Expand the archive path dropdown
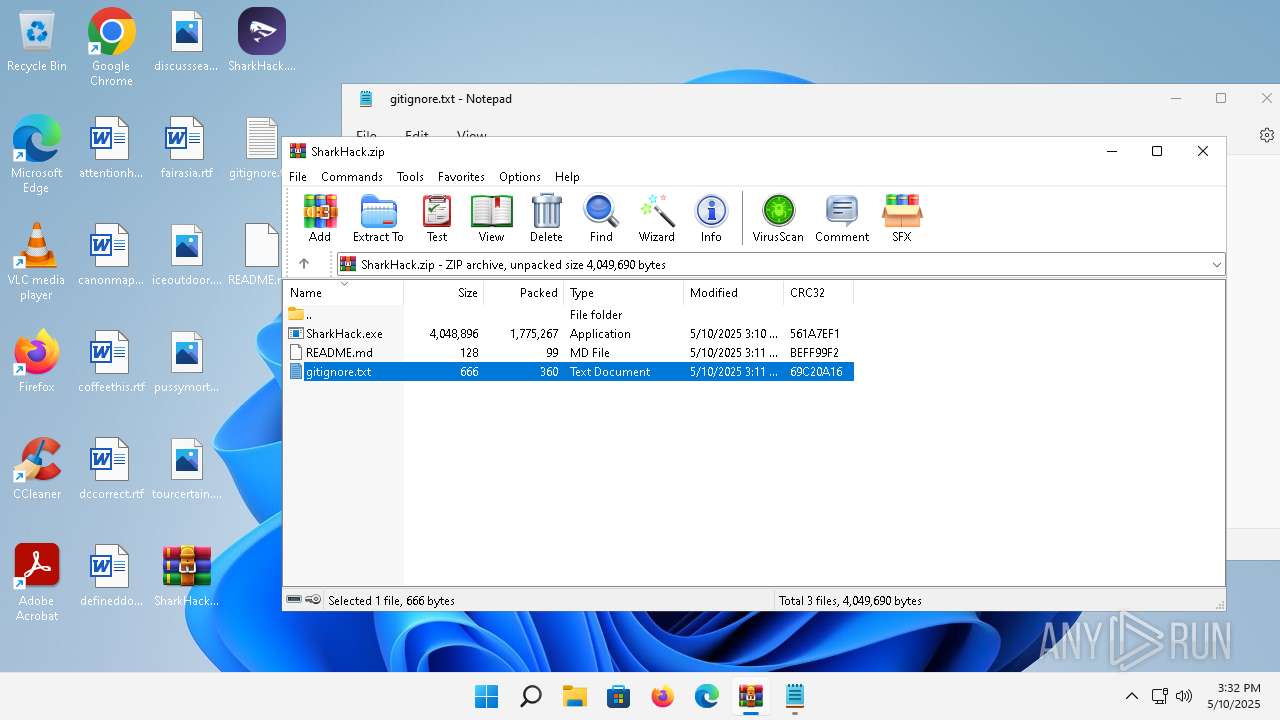 point(1216,264)
